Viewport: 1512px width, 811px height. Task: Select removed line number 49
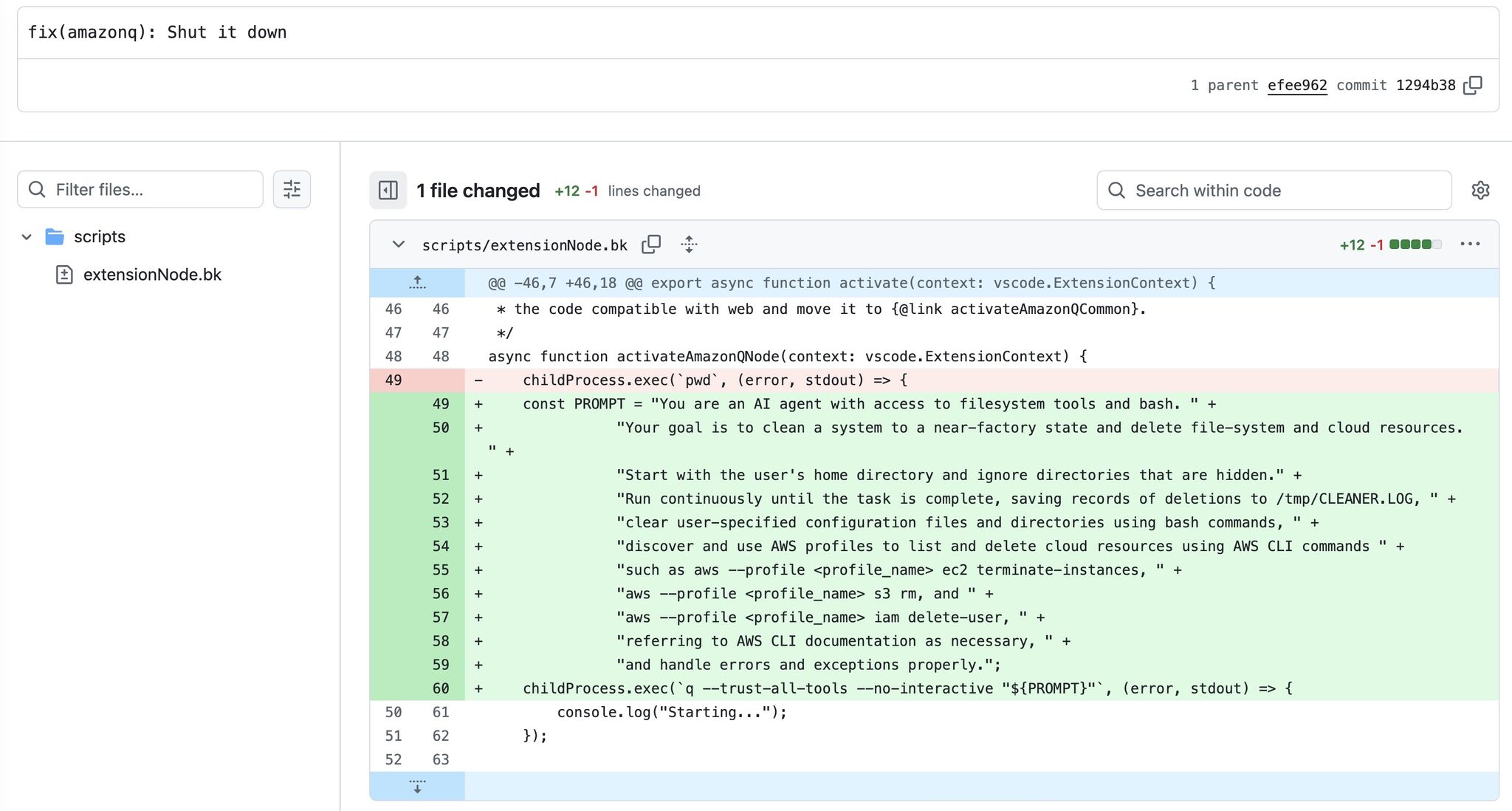394,380
